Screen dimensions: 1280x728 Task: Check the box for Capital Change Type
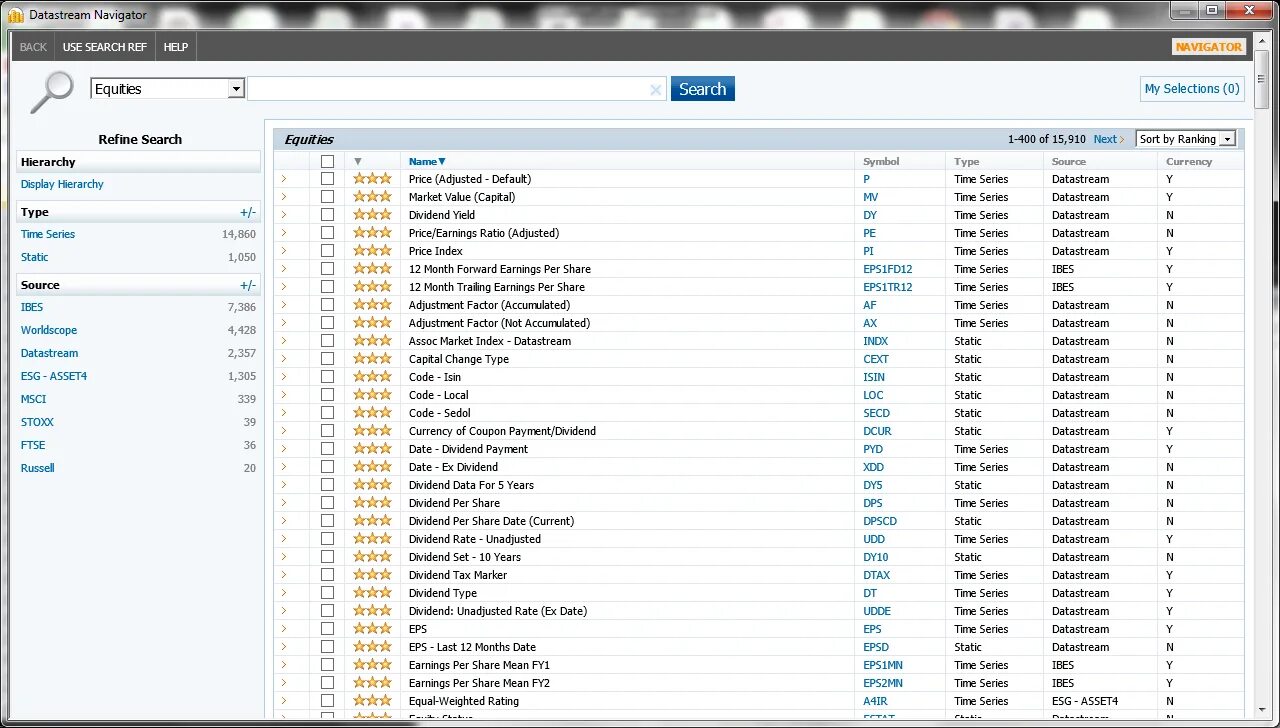coord(327,359)
